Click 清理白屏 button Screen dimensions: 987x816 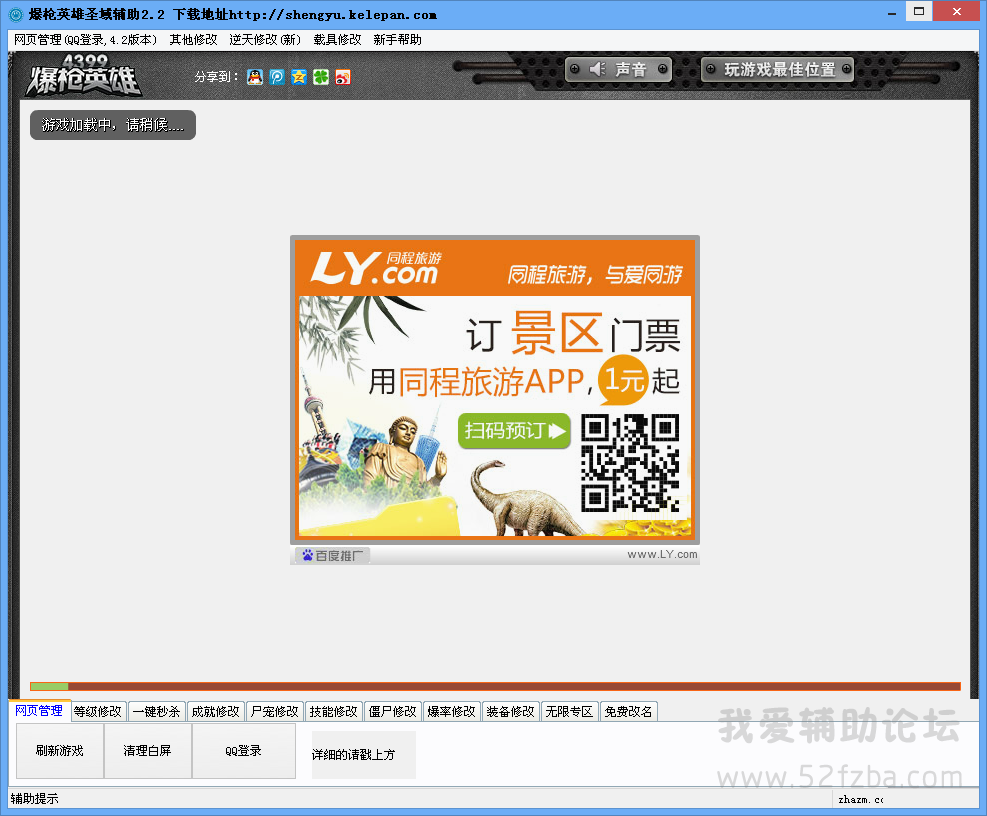pyautogui.click(x=147, y=751)
